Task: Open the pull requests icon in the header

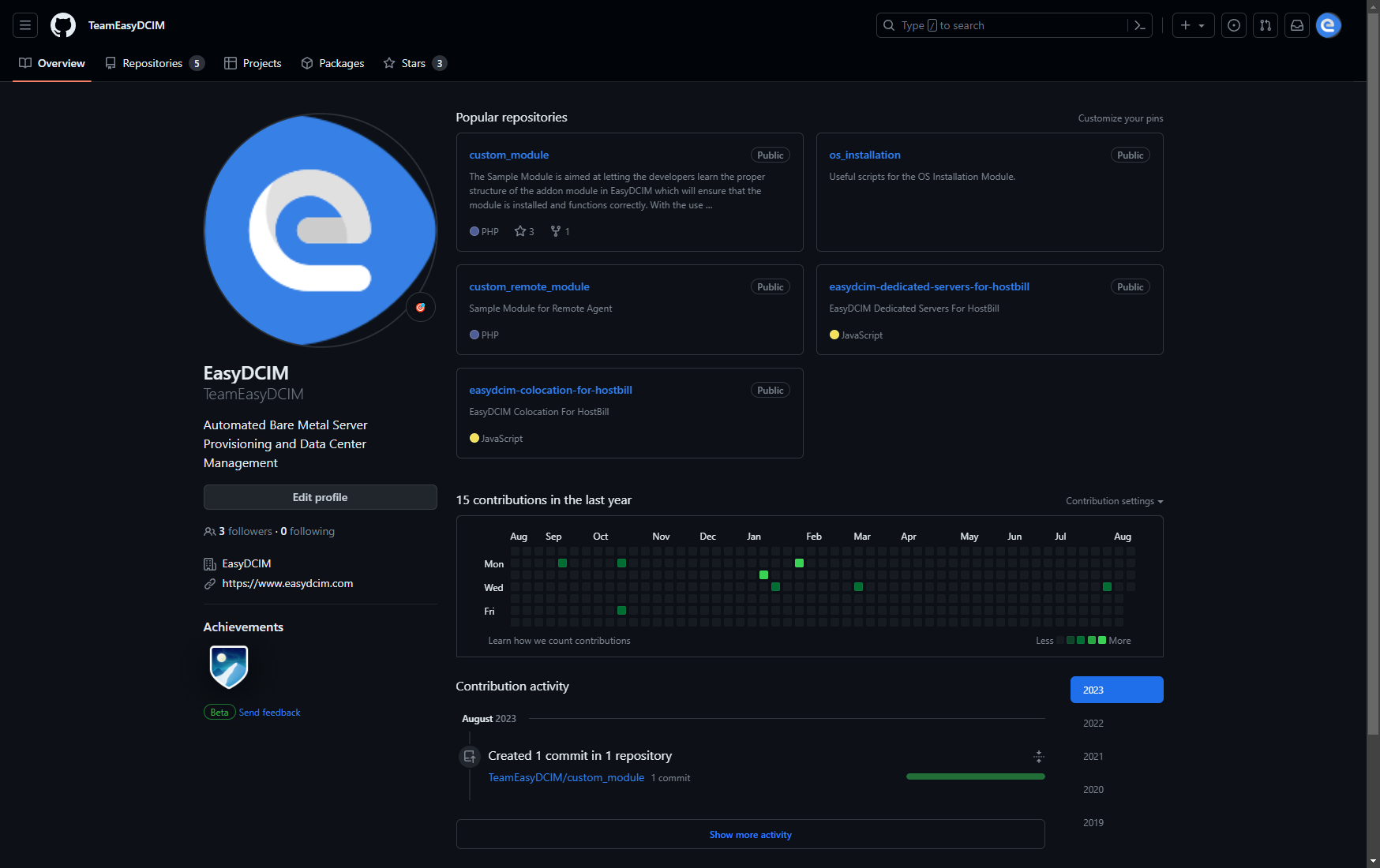Action: click(1266, 25)
